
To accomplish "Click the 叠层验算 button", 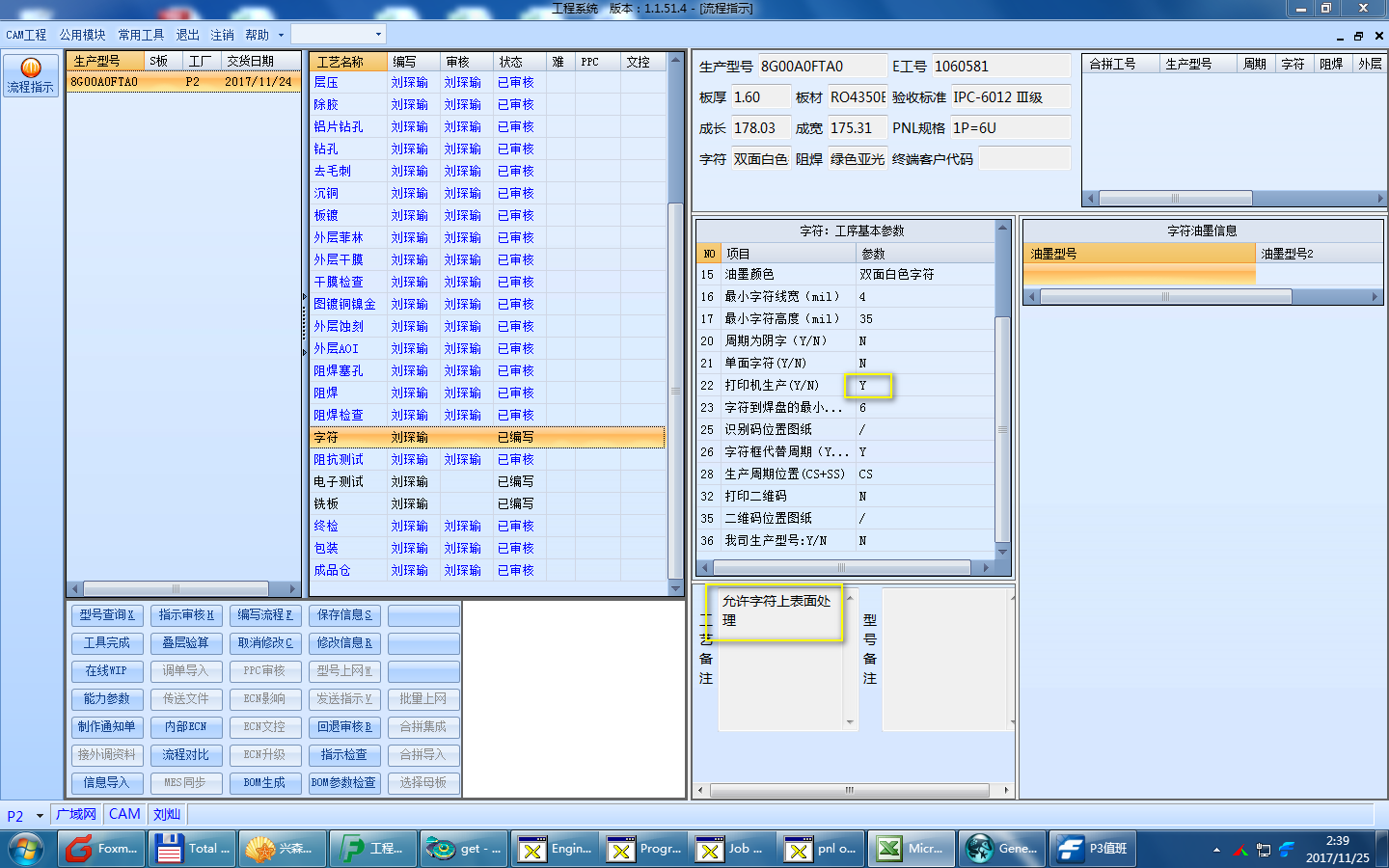I will [x=186, y=643].
